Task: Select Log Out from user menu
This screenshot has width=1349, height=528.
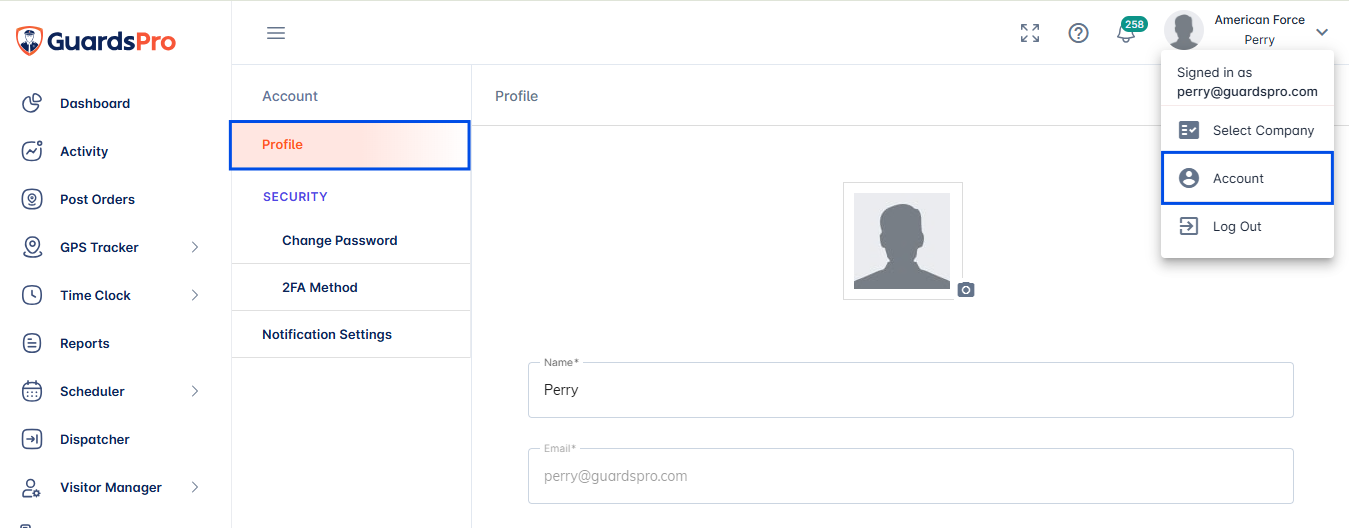Action: click(x=1247, y=226)
